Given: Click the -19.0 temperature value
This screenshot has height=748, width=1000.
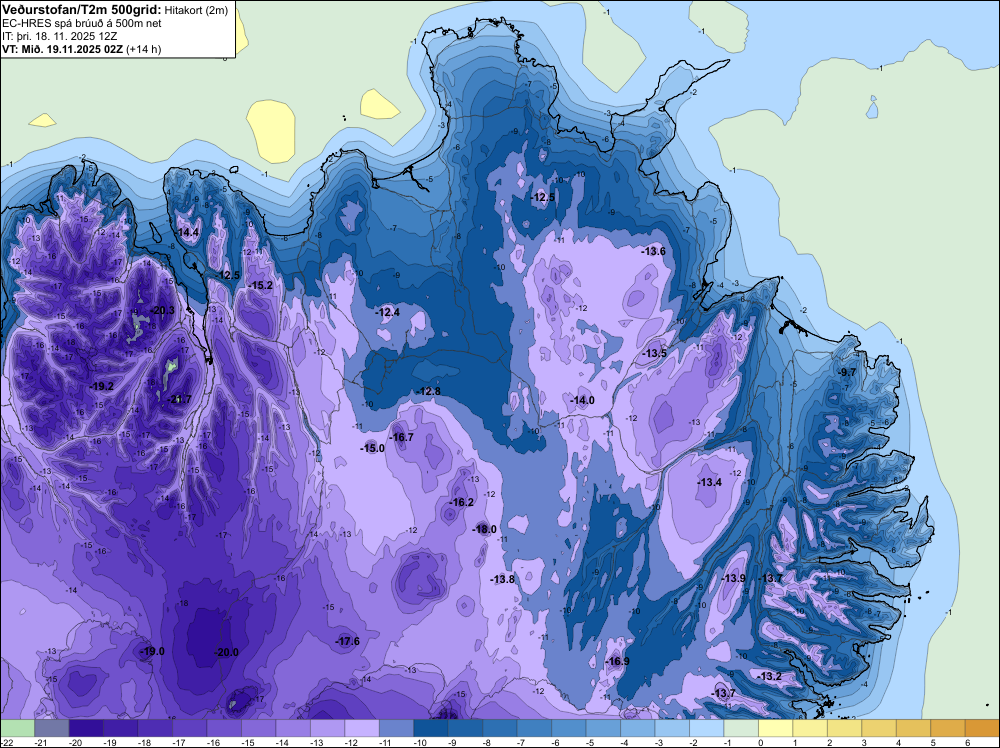Looking at the screenshot, I should coord(152,651).
